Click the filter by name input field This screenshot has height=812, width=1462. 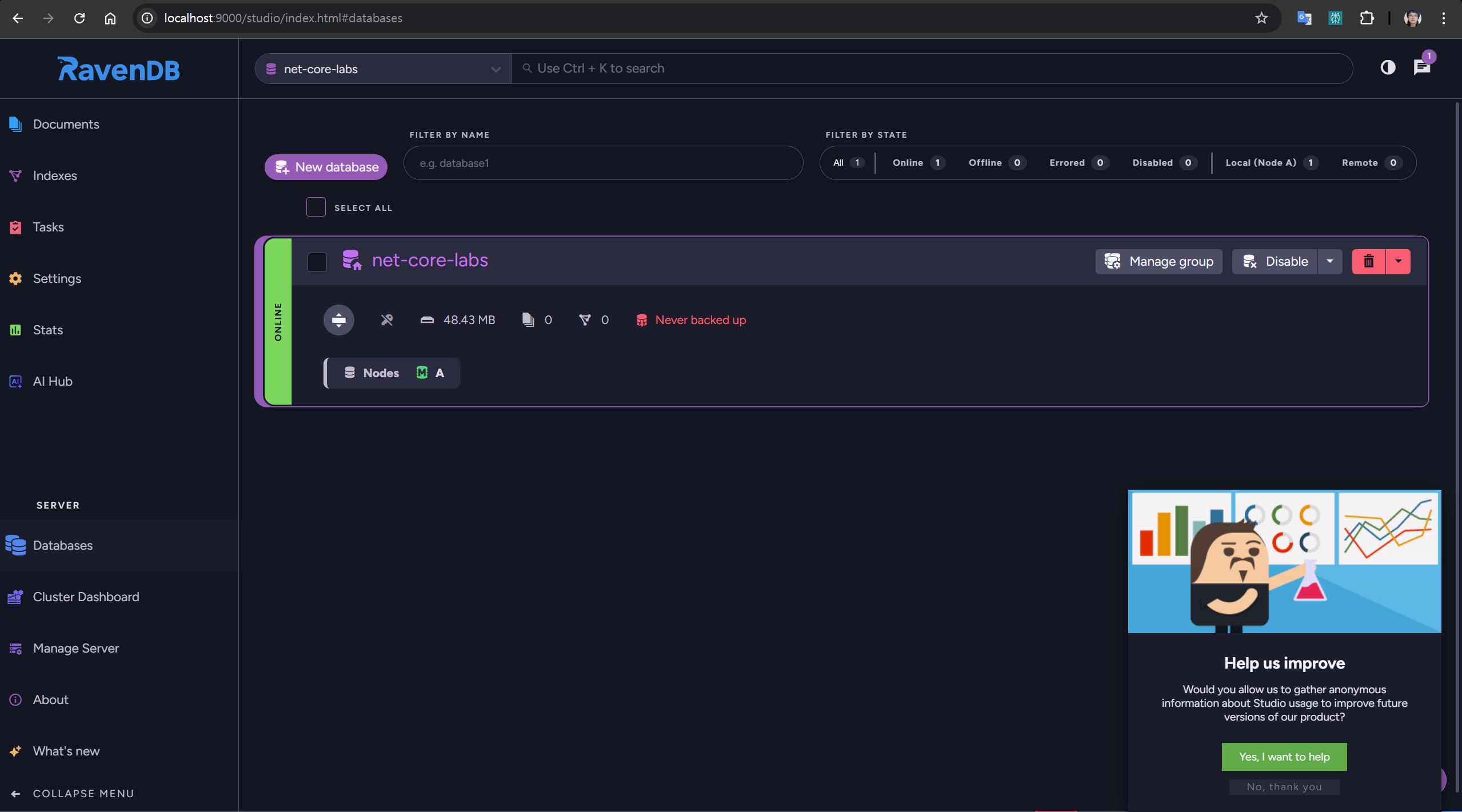point(603,163)
